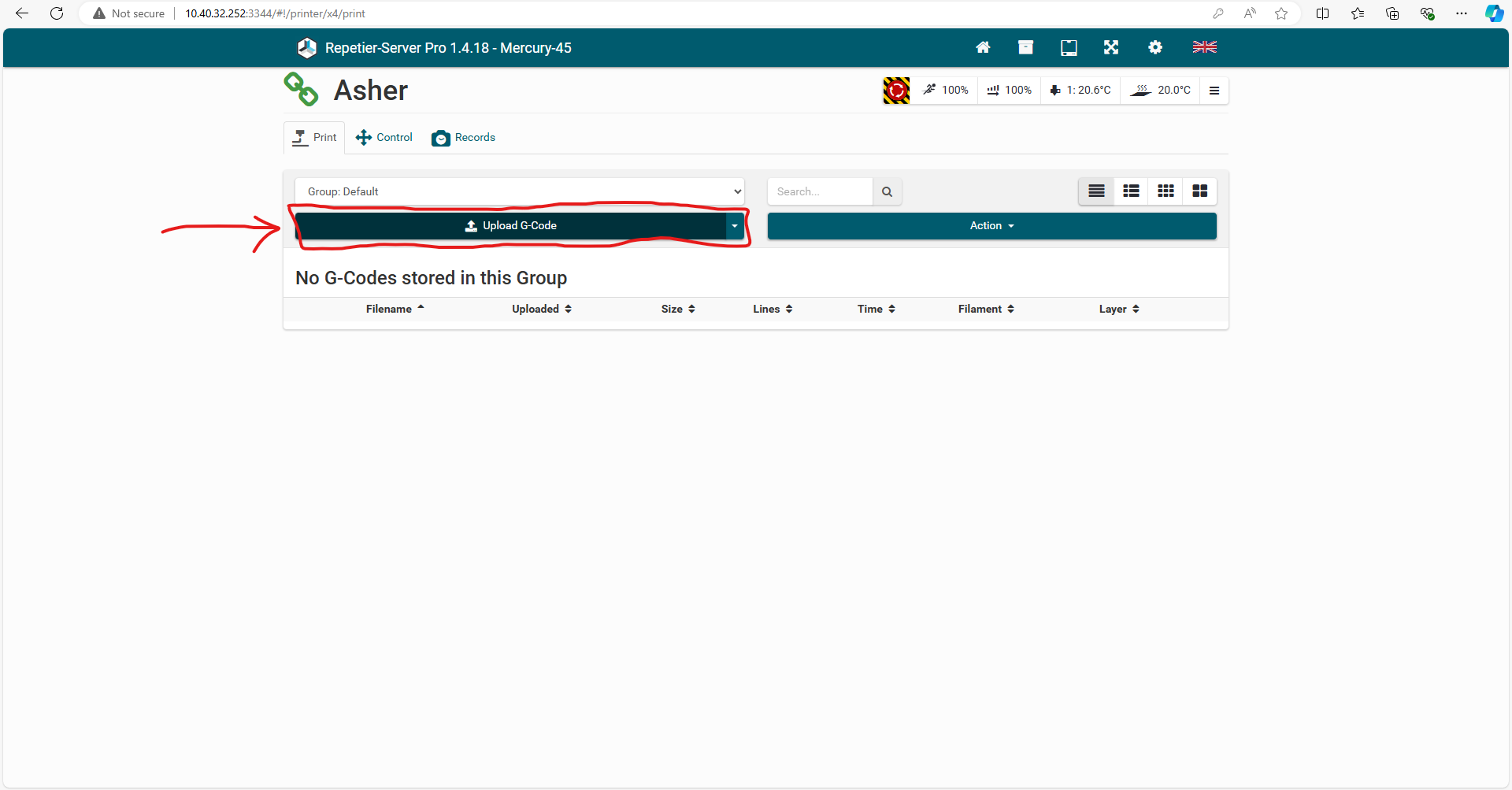Image resolution: width=1512 pixels, height=790 pixels.
Task: Click the browser address bar URL
Action: click(x=275, y=13)
